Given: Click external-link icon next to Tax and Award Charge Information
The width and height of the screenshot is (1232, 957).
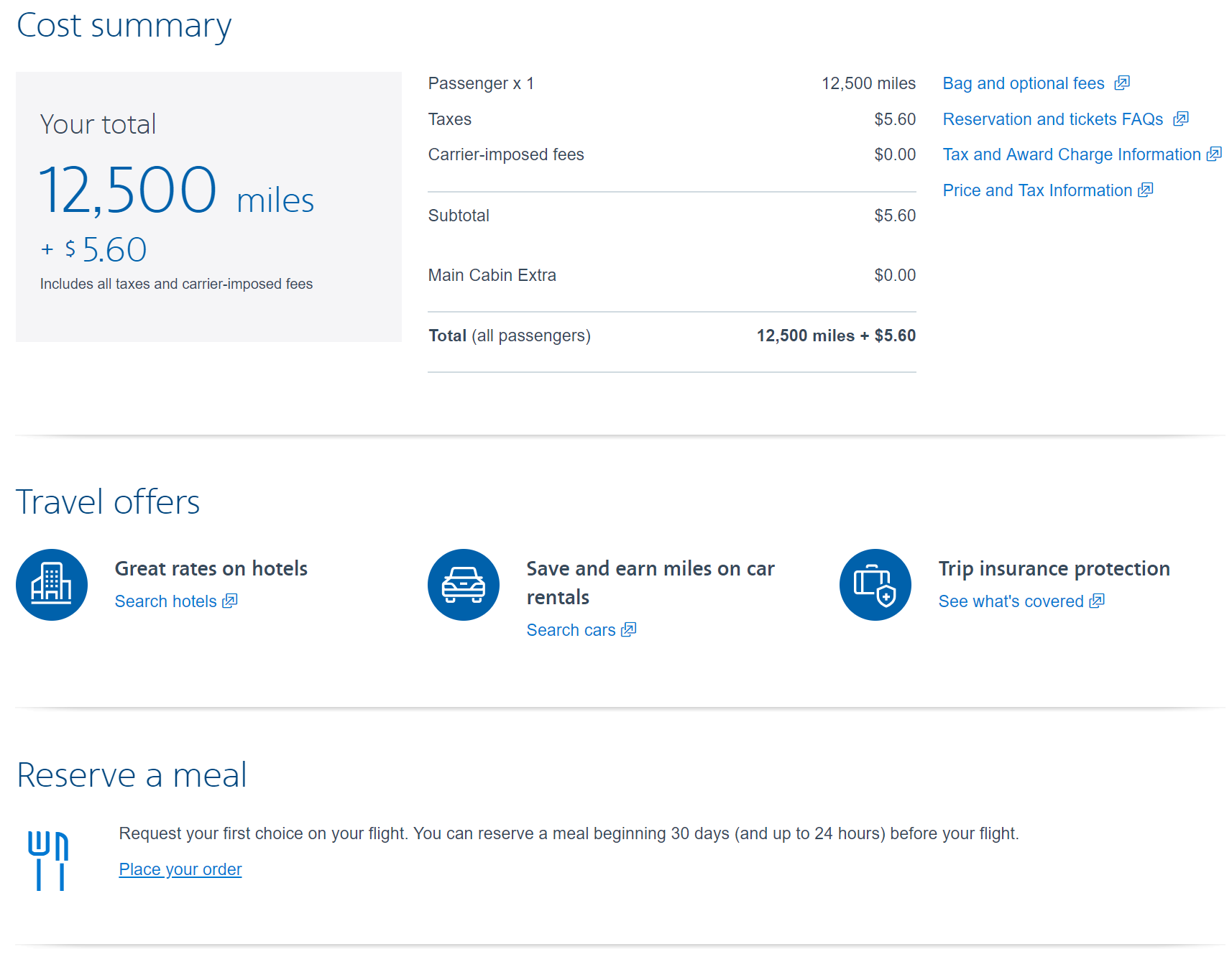Looking at the screenshot, I should pos(1214,154).
